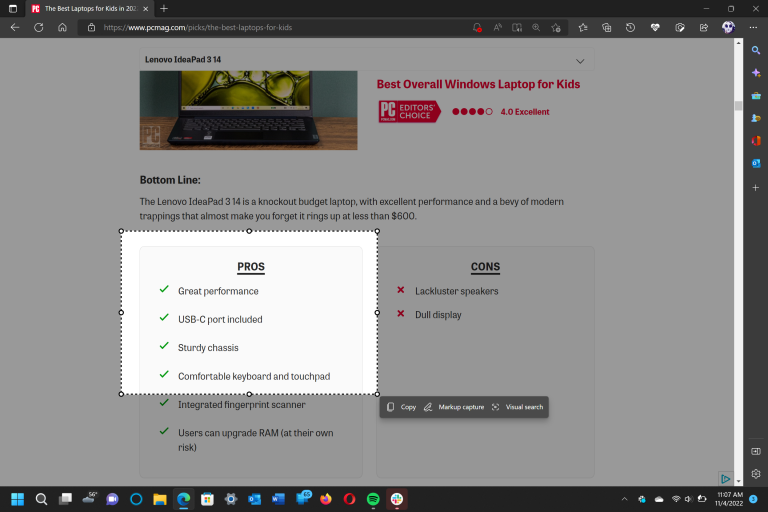This screenshot has width=768, height=512.
Task: Open Slack from the taskbar
Action: [x=397, y=499]
